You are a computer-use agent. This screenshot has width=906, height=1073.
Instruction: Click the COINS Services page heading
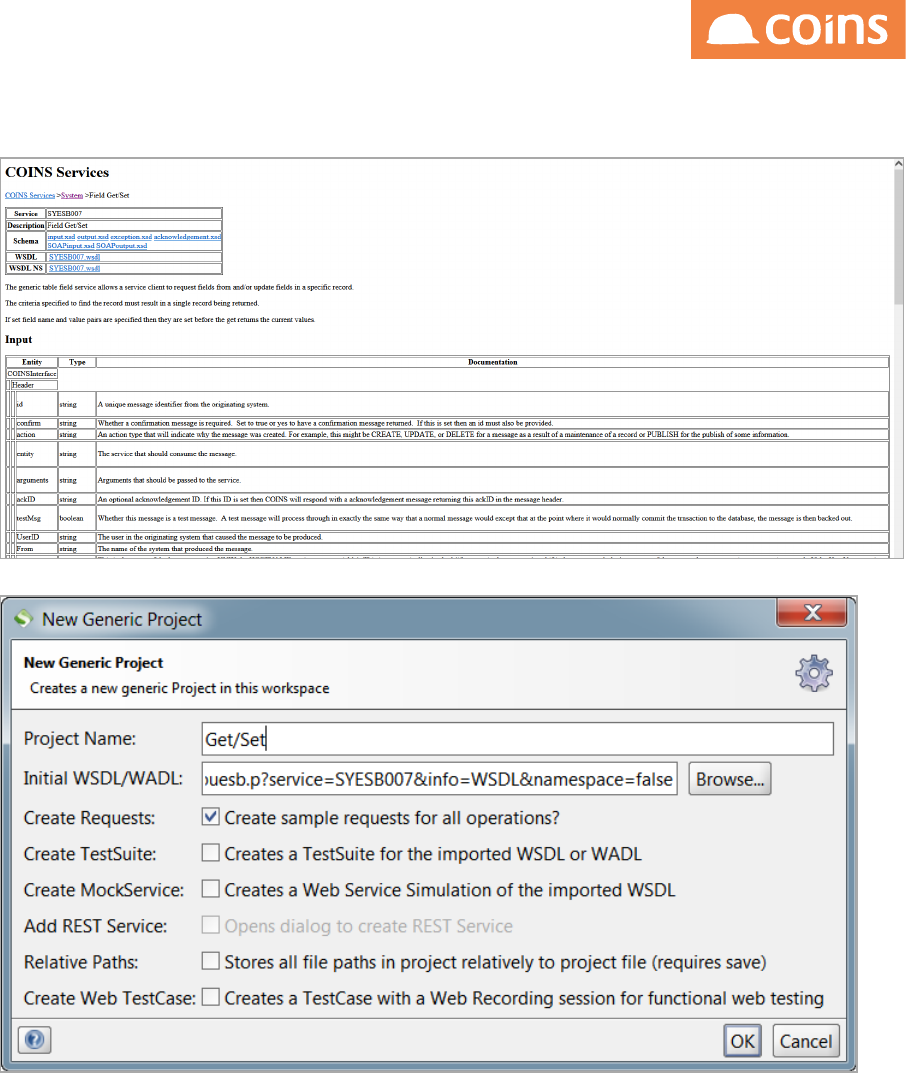click(x=57, y=172)
